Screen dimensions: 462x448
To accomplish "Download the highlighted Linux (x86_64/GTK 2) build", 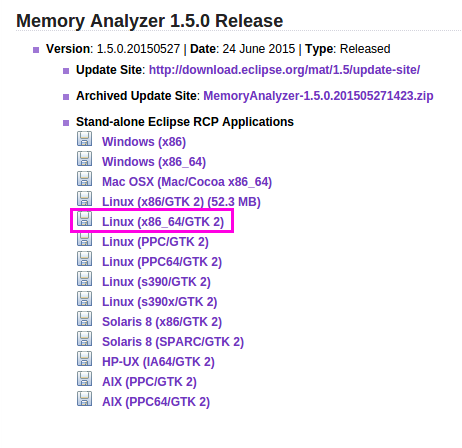I will tap(163, 222).
